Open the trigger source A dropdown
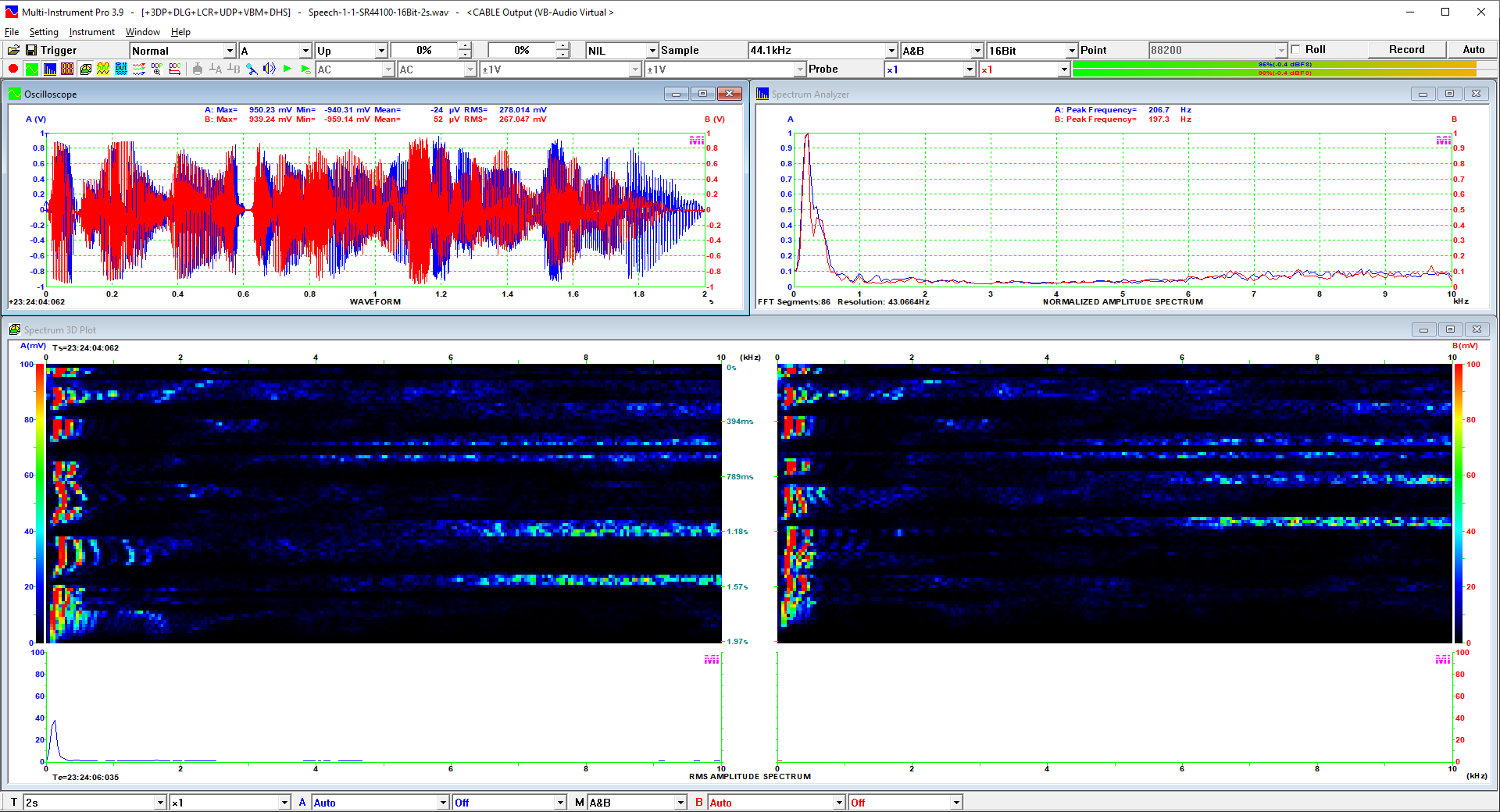 pos(275,51)
